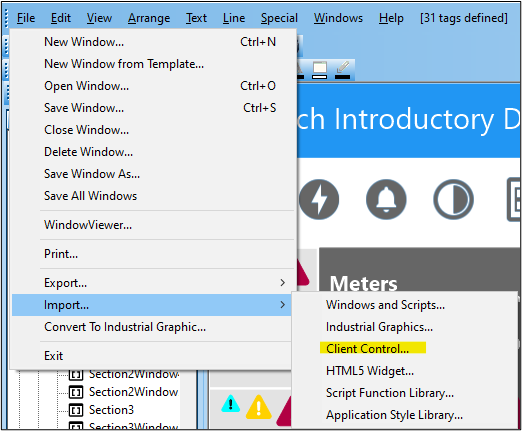
Task: Open the Arrange menu
Action: coord(149,18)
